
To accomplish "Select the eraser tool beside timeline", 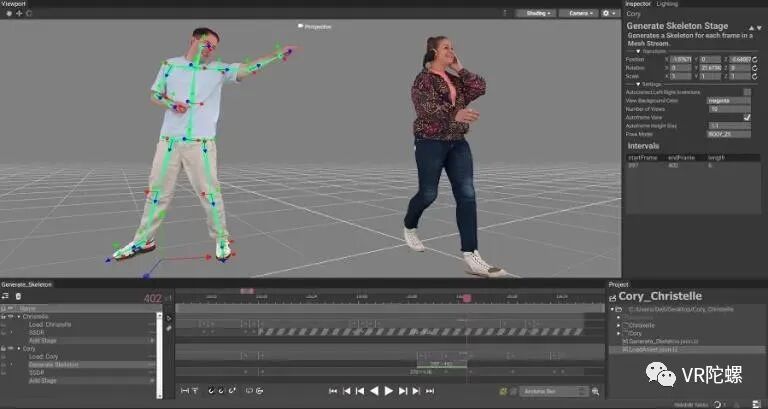I will click(x=169, y=328).
